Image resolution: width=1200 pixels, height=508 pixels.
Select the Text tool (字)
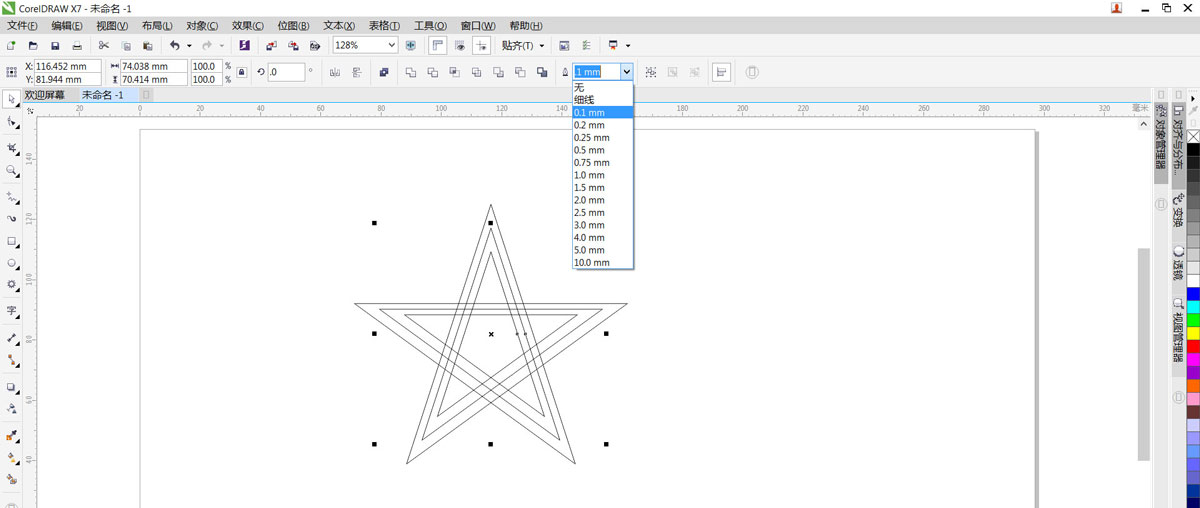(12, 311)
